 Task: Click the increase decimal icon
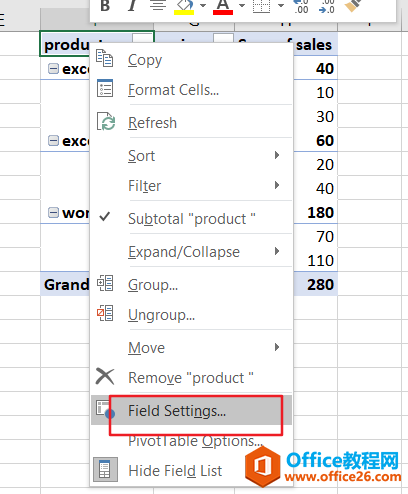pyautogui.click(x=300, y=6)
